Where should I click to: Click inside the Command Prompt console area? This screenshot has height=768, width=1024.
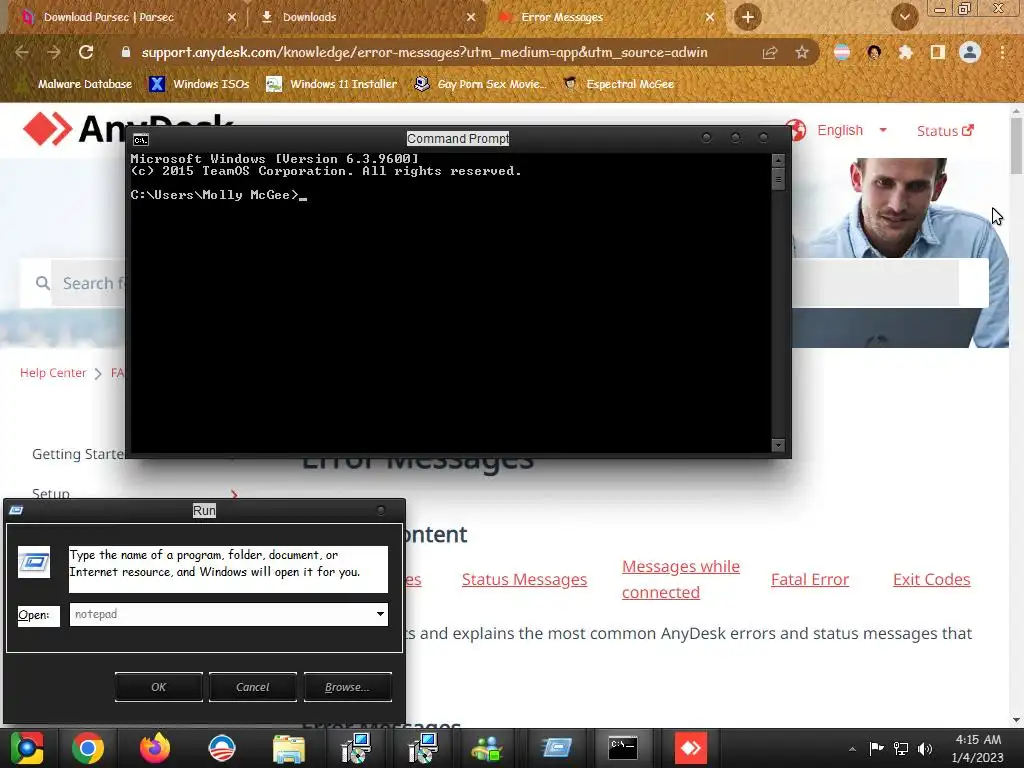(x=451, y=303)
